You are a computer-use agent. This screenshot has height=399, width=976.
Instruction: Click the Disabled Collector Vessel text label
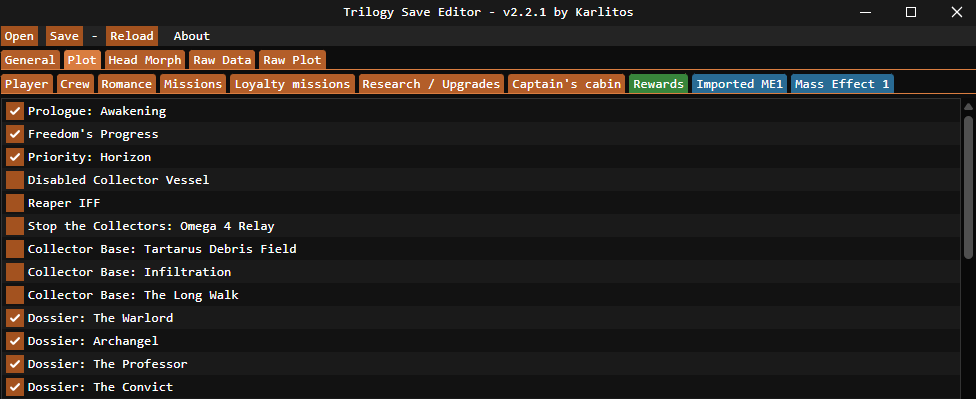tap(118, 181)
